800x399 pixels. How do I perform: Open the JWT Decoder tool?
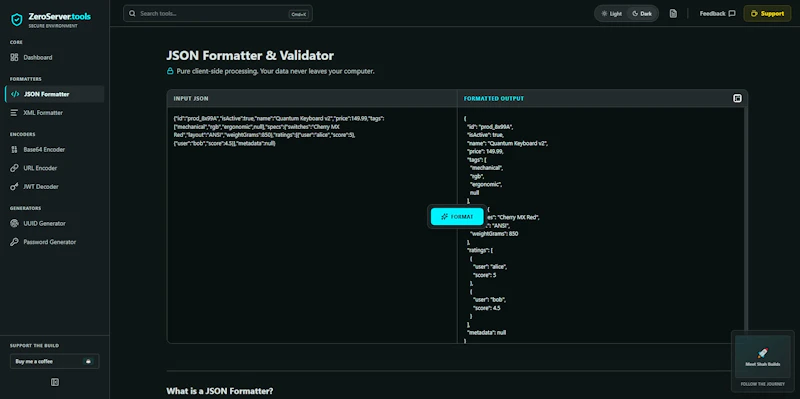click(55, 187)
